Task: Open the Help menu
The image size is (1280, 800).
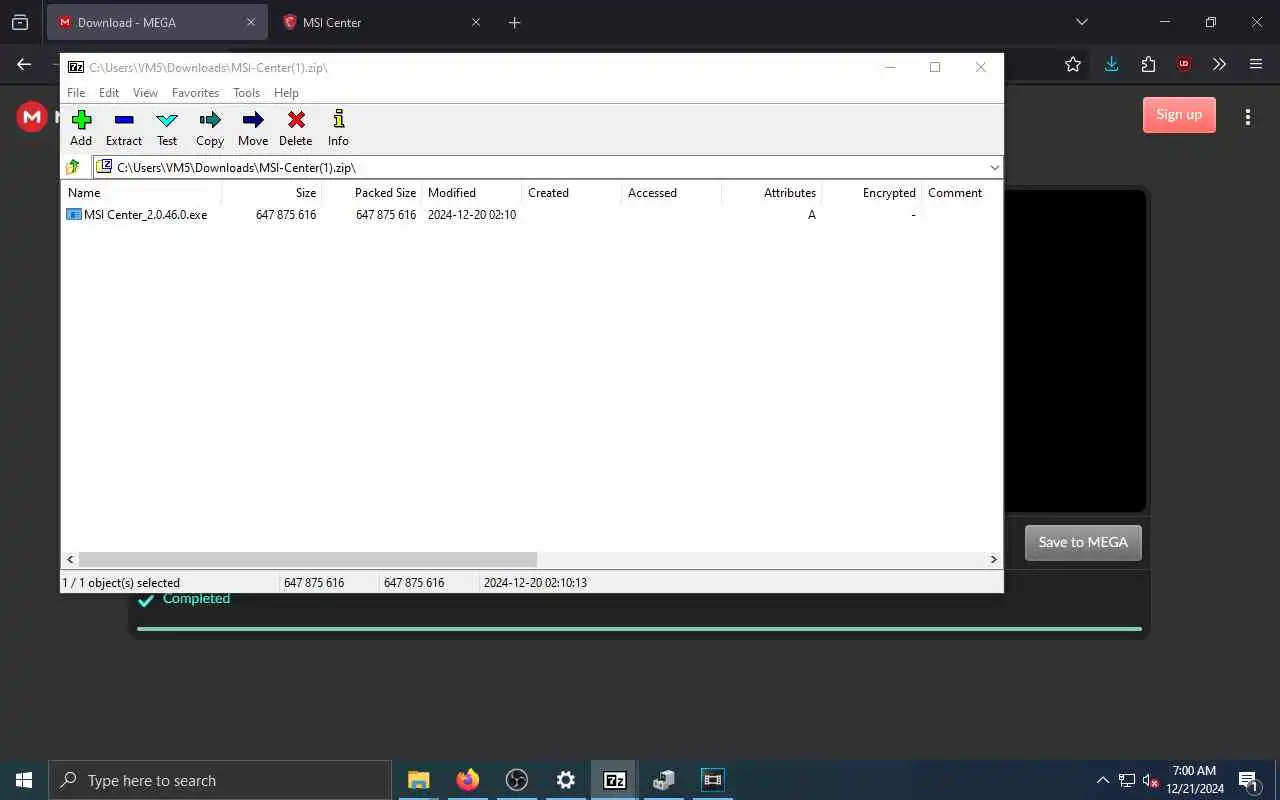Action: coord(286,93)
